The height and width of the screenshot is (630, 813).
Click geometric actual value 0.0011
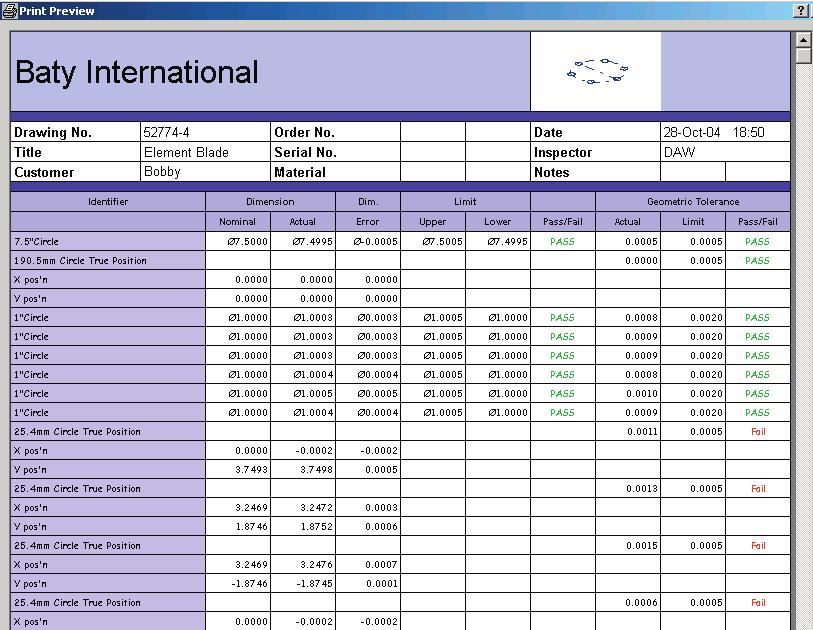(642, 431)
